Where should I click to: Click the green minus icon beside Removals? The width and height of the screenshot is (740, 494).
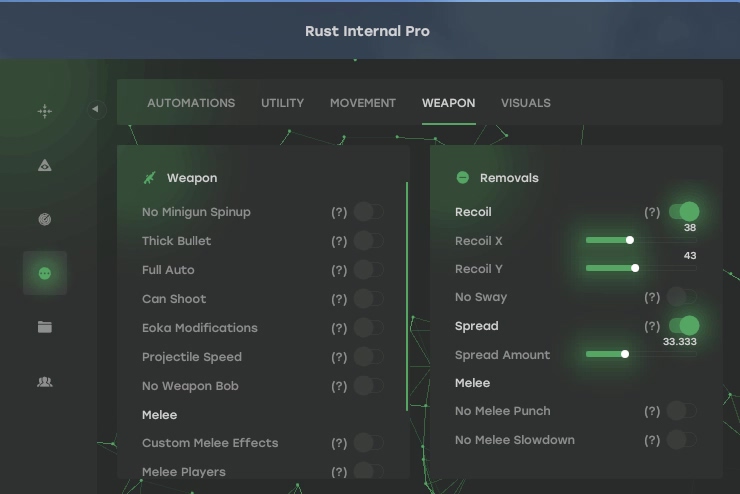[463, 178]
